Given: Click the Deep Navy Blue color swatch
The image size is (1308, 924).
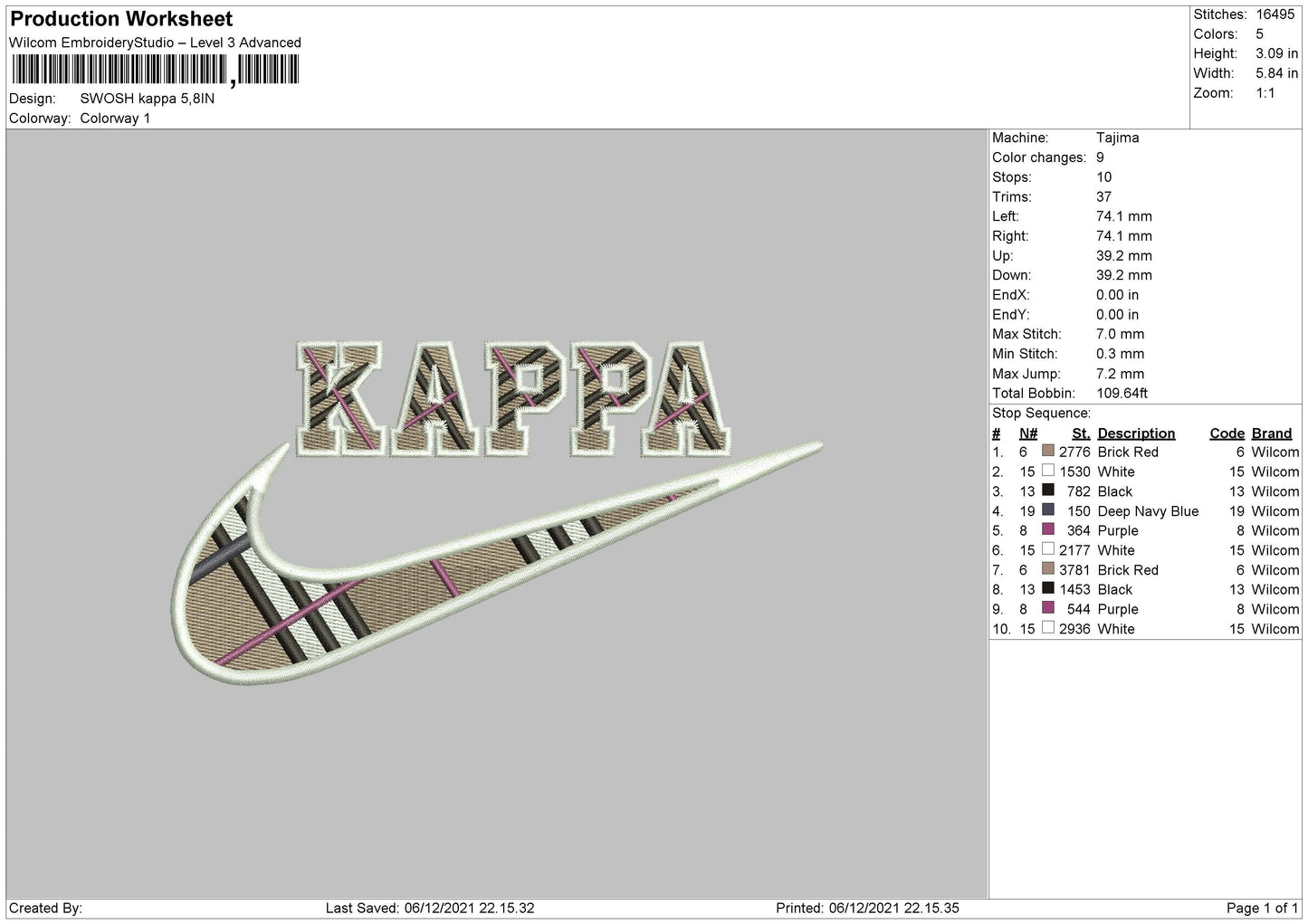Looking at the screenshot, I should [1048, 510].
